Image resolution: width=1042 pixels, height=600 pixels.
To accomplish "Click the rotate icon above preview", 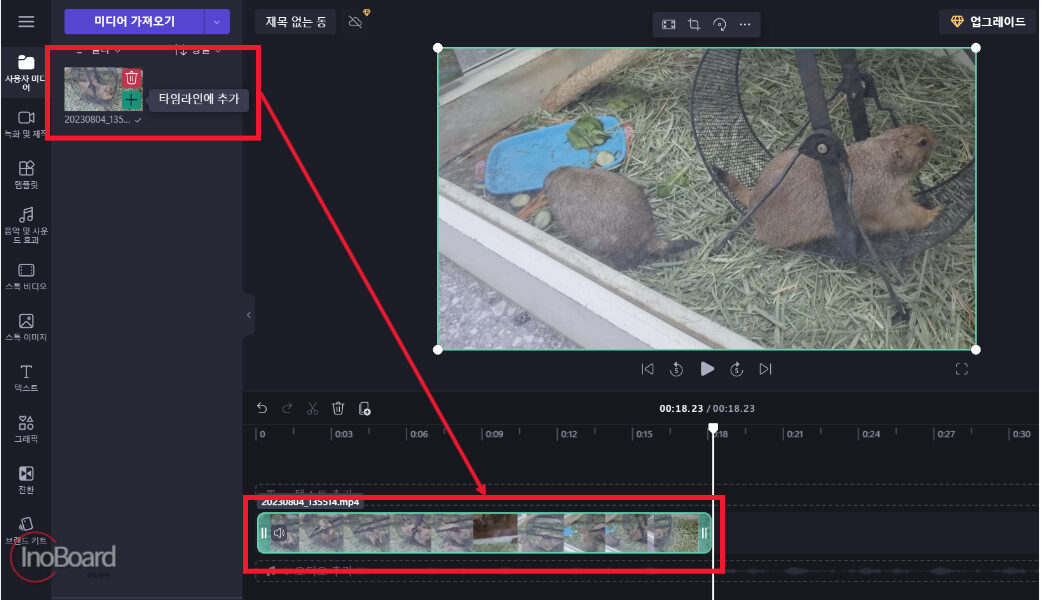I will [x=720, y=25].
